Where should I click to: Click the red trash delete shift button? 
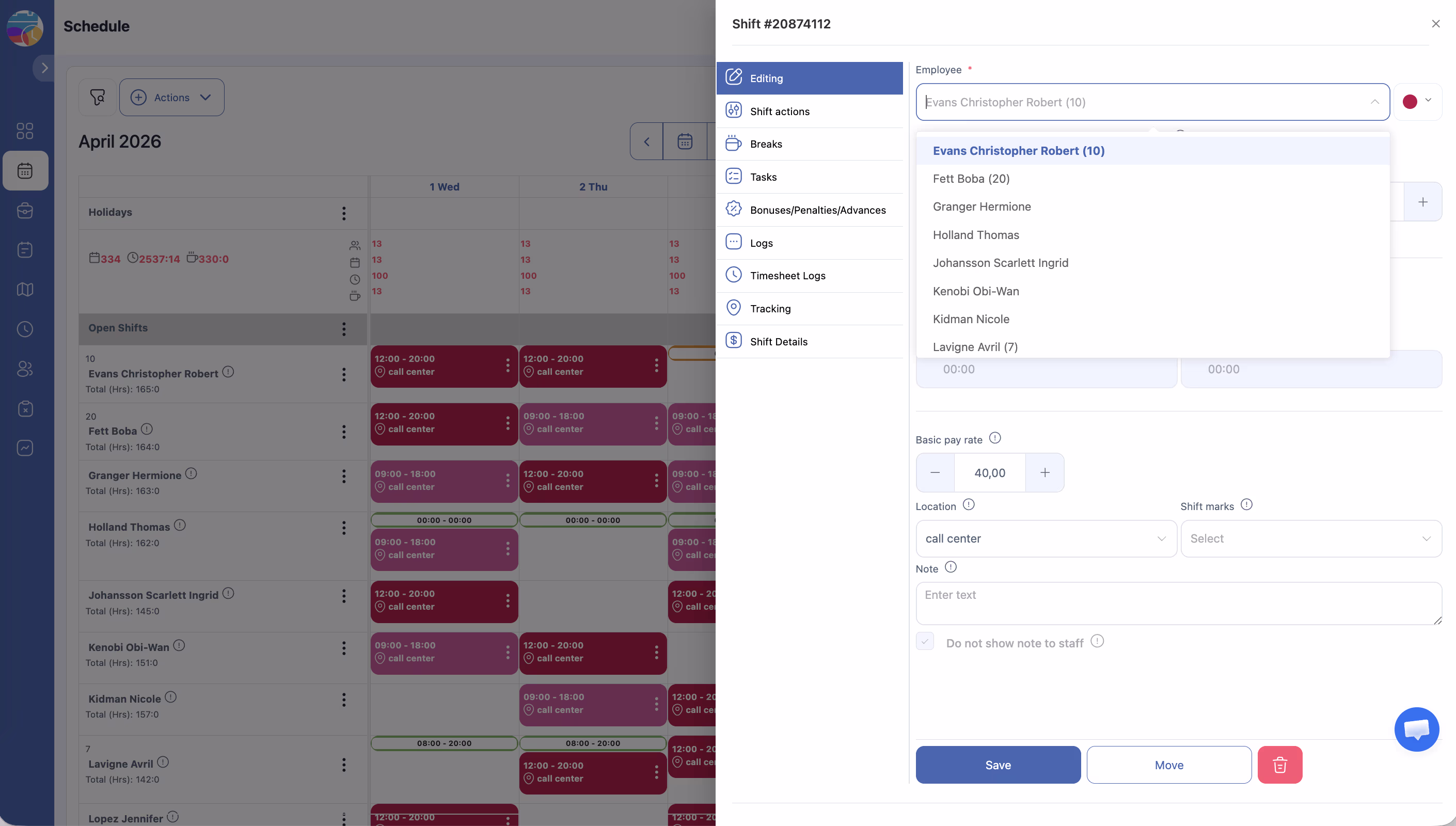tap(1279, 765)
